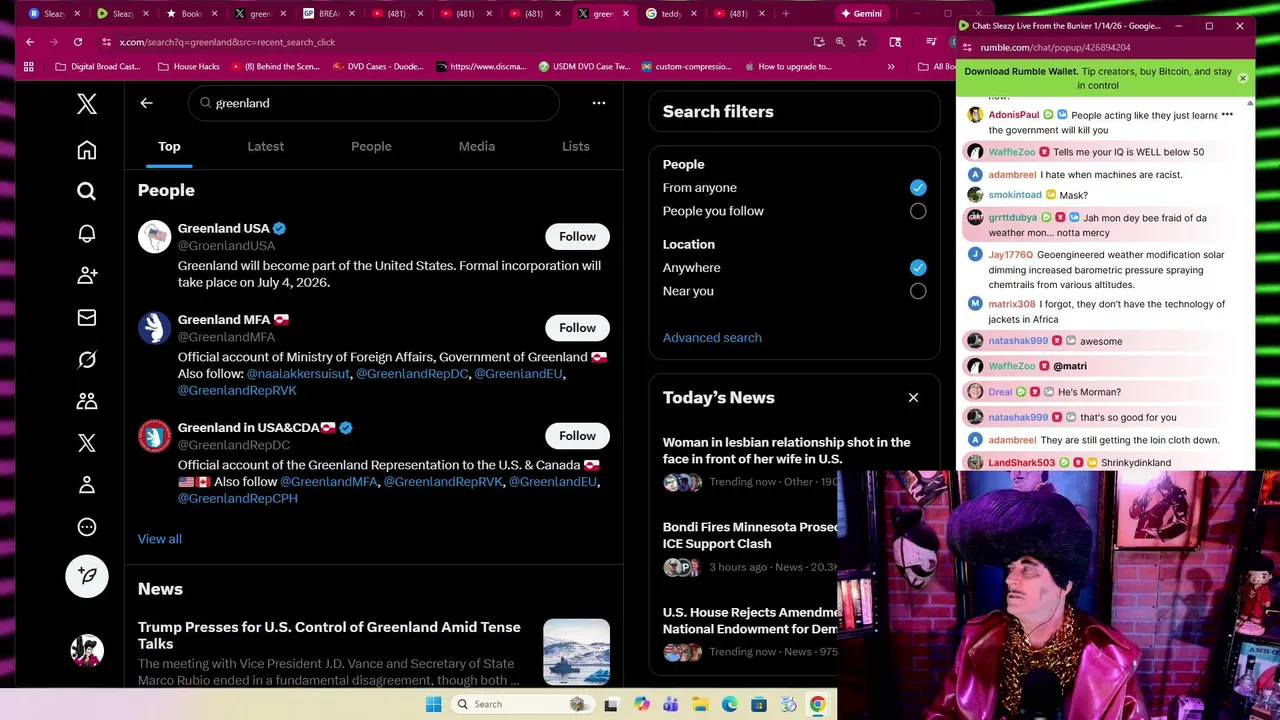Click the browser address bar URL

coord(227,42)
